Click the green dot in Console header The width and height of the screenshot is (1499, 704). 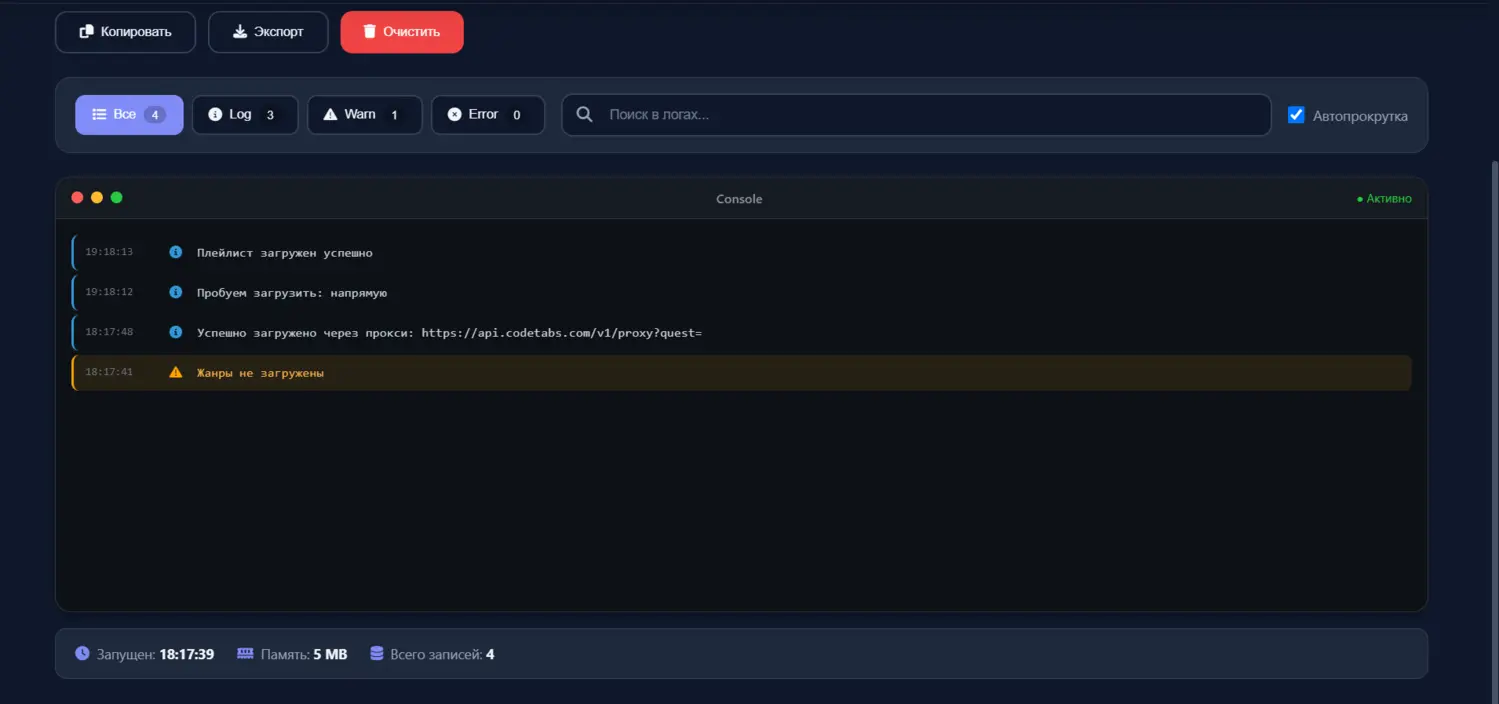tap(116, 198)
